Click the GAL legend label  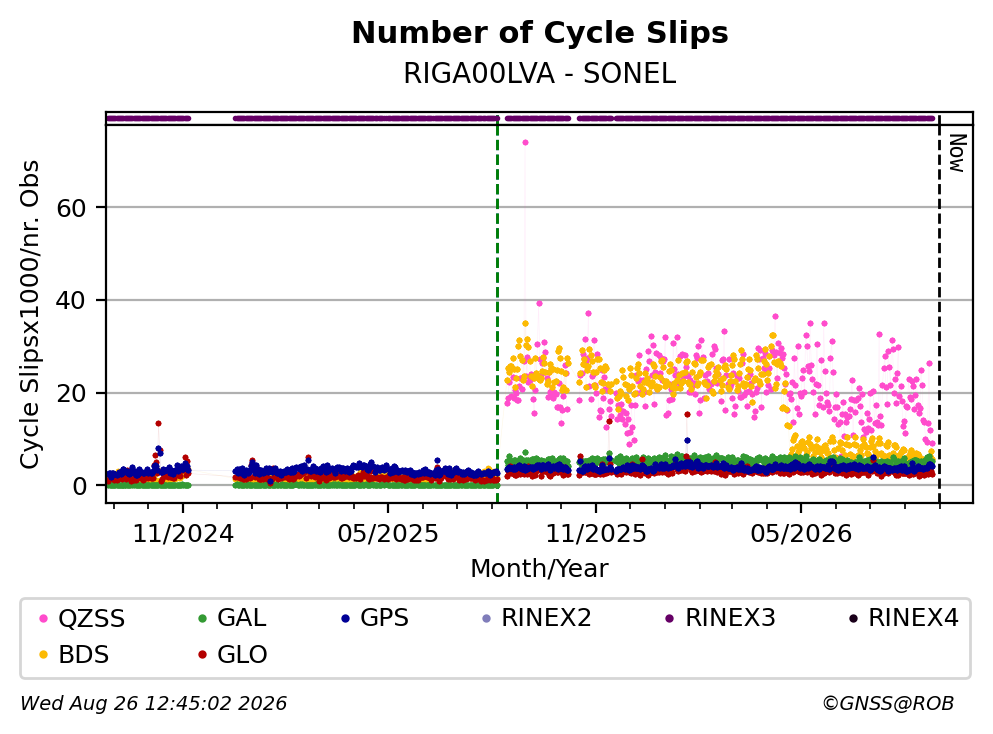pyautogui.click(x=241, y=617)
